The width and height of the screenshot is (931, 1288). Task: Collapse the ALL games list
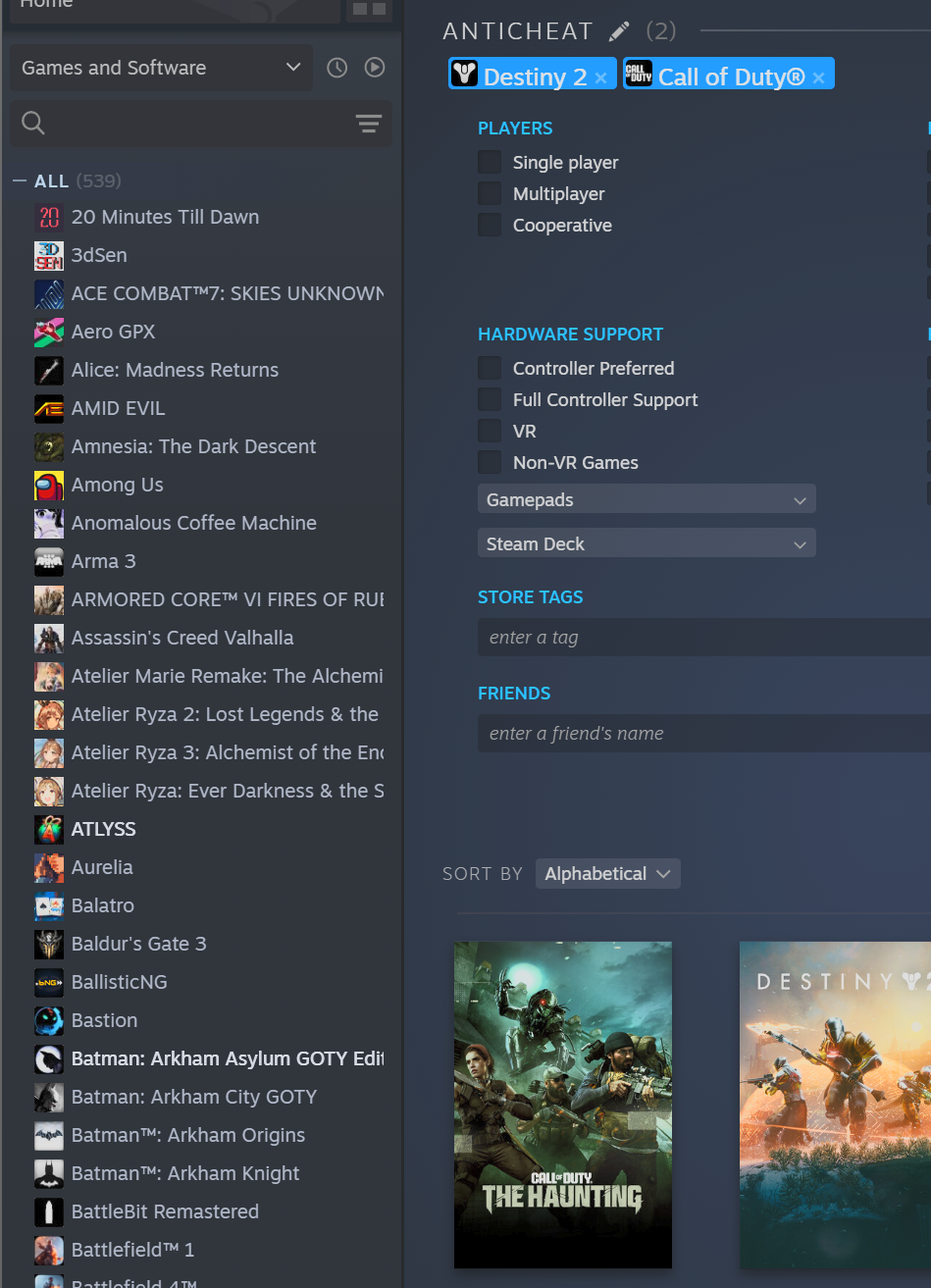[x=19, y=180]
